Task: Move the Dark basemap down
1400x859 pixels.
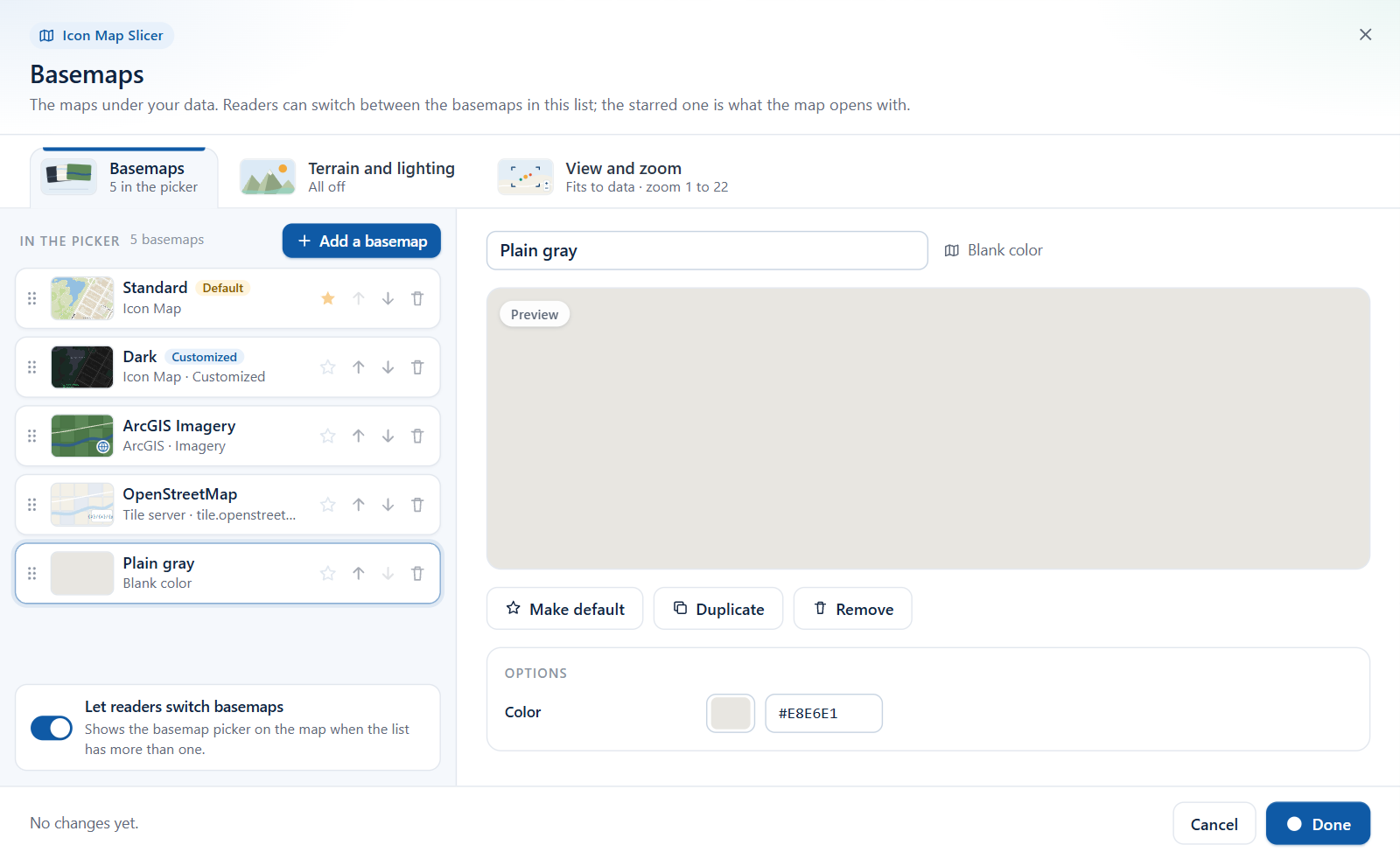Action: coord(388,367)
